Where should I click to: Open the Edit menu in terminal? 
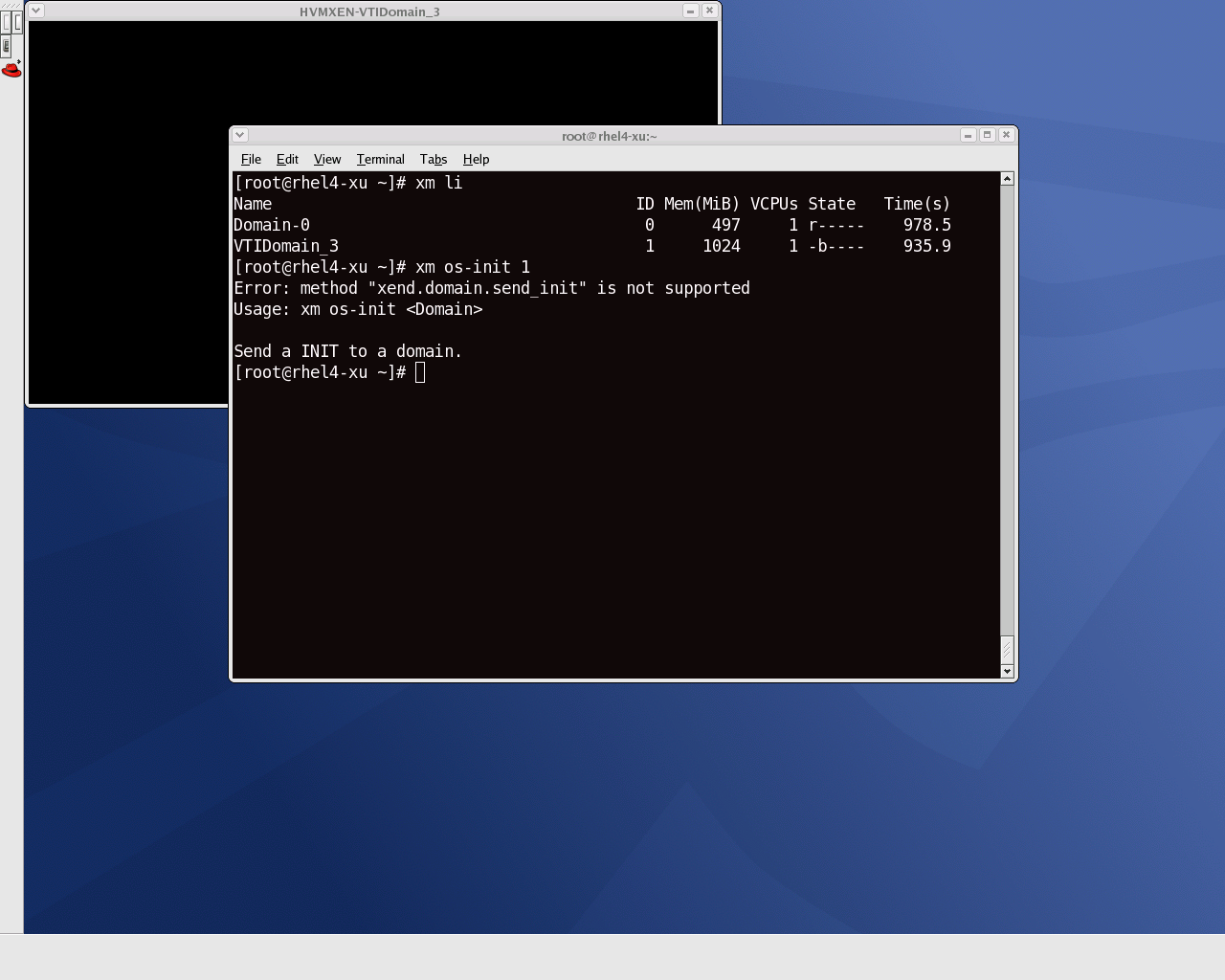[x=287, y=159]
